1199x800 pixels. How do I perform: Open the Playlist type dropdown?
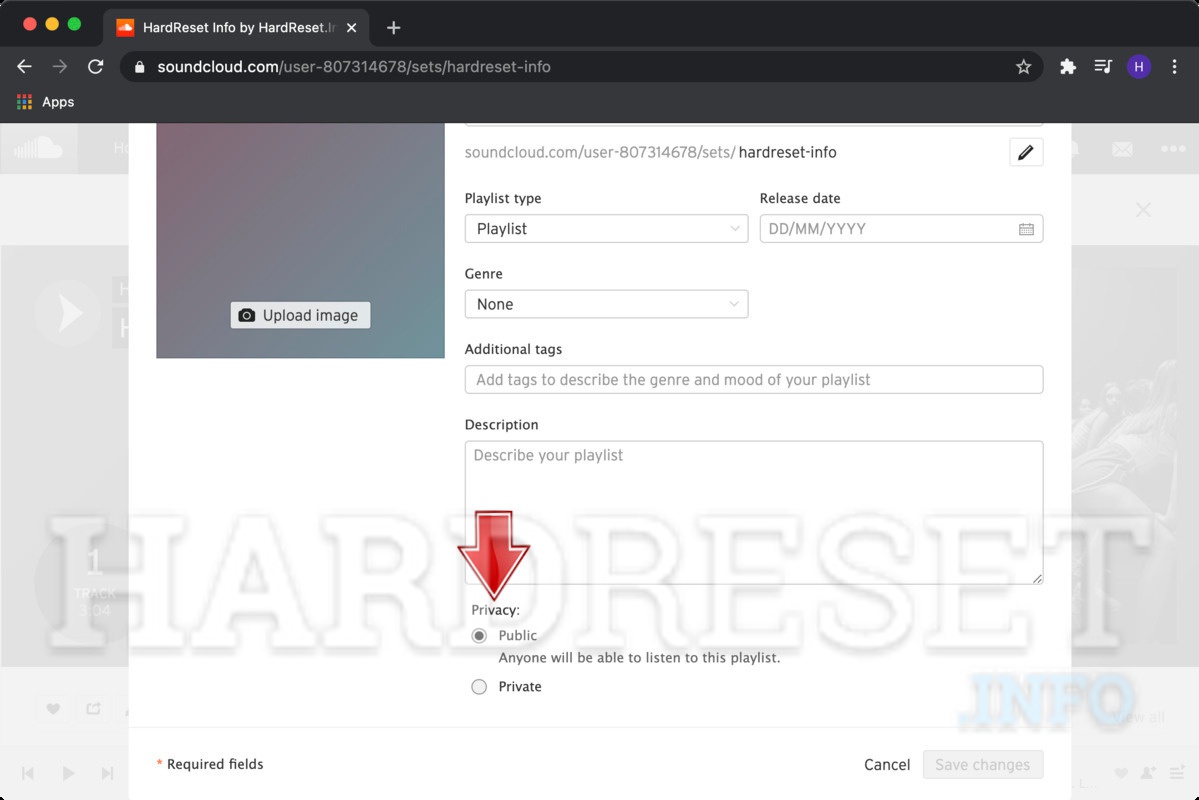606,228
